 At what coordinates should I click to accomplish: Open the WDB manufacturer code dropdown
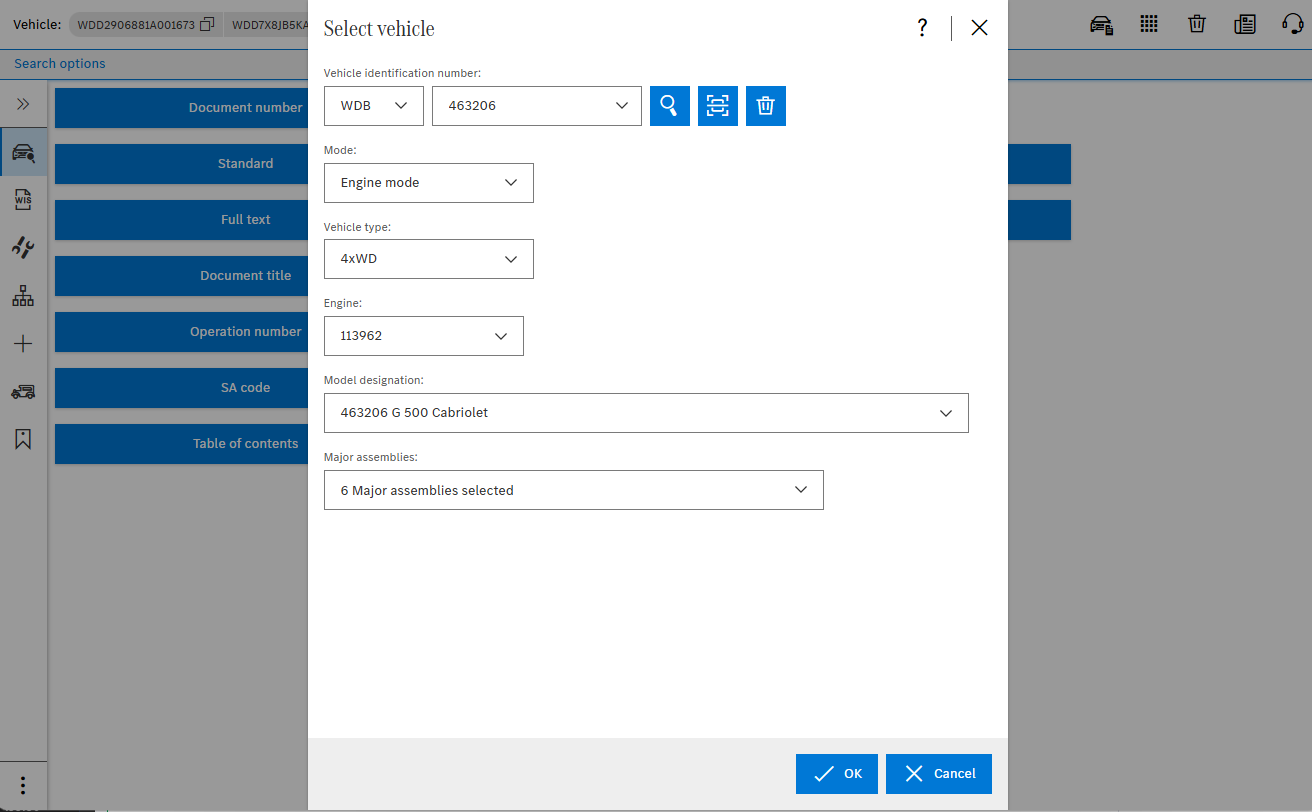click(x=374, y=106)
